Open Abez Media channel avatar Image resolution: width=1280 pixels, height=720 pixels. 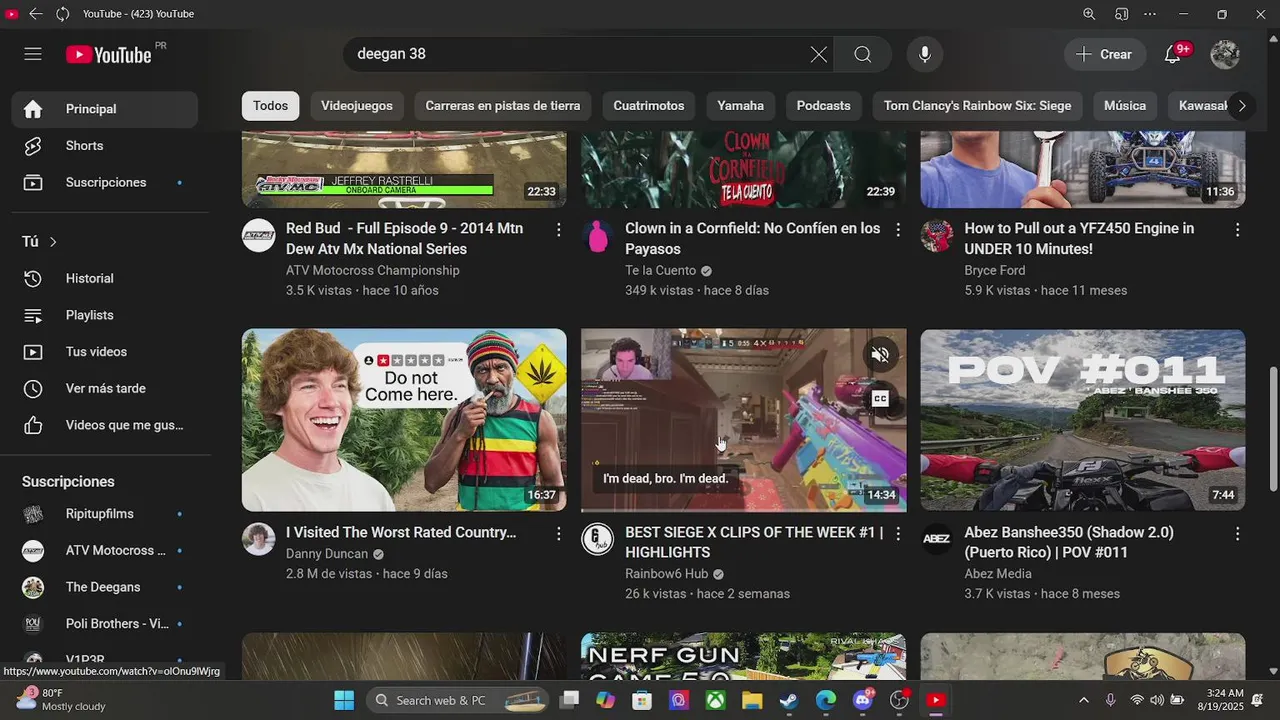(937, 539)
